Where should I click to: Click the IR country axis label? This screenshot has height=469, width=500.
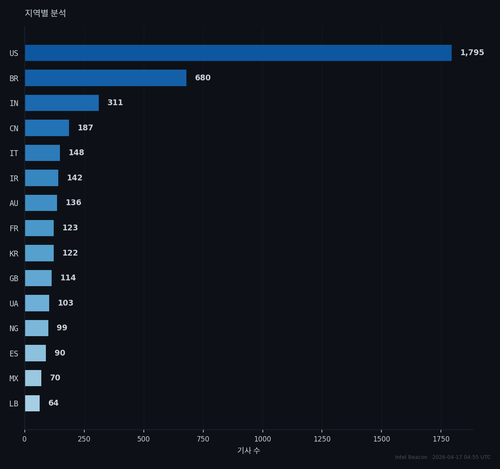[x=14, y=178]
